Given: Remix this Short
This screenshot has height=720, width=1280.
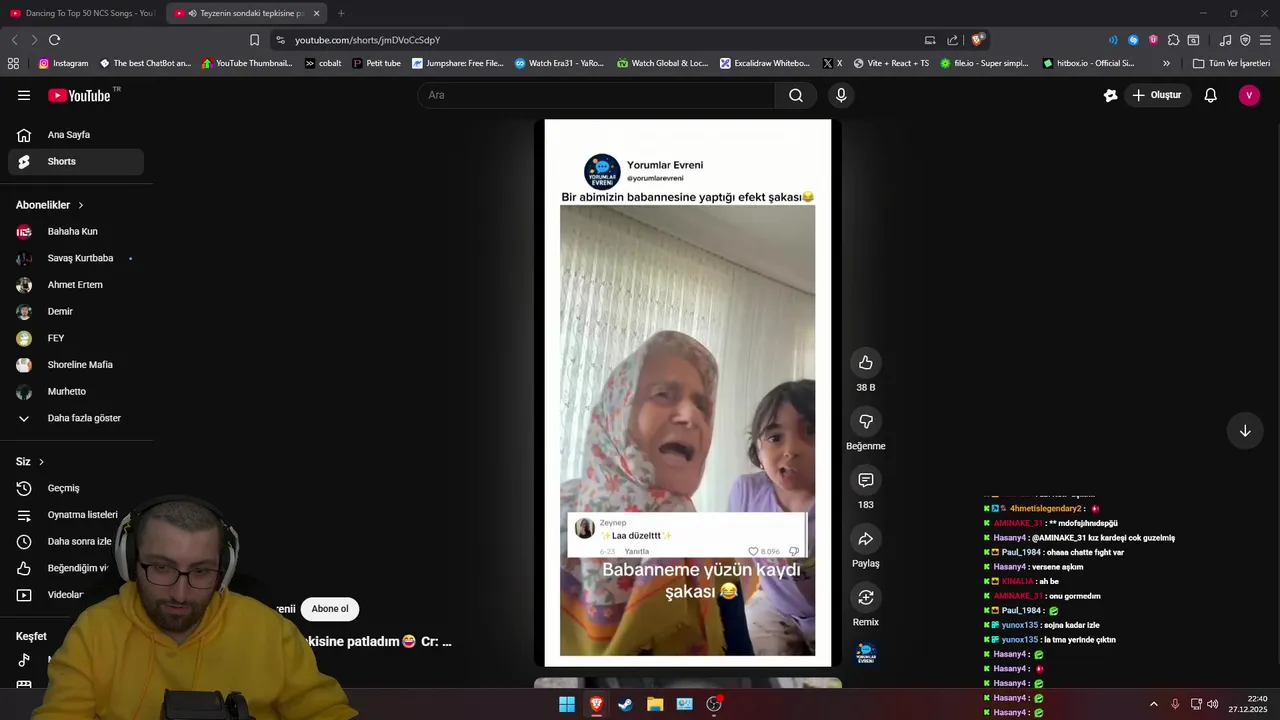Looking at the screenshot, I should (x=866, y=597).
